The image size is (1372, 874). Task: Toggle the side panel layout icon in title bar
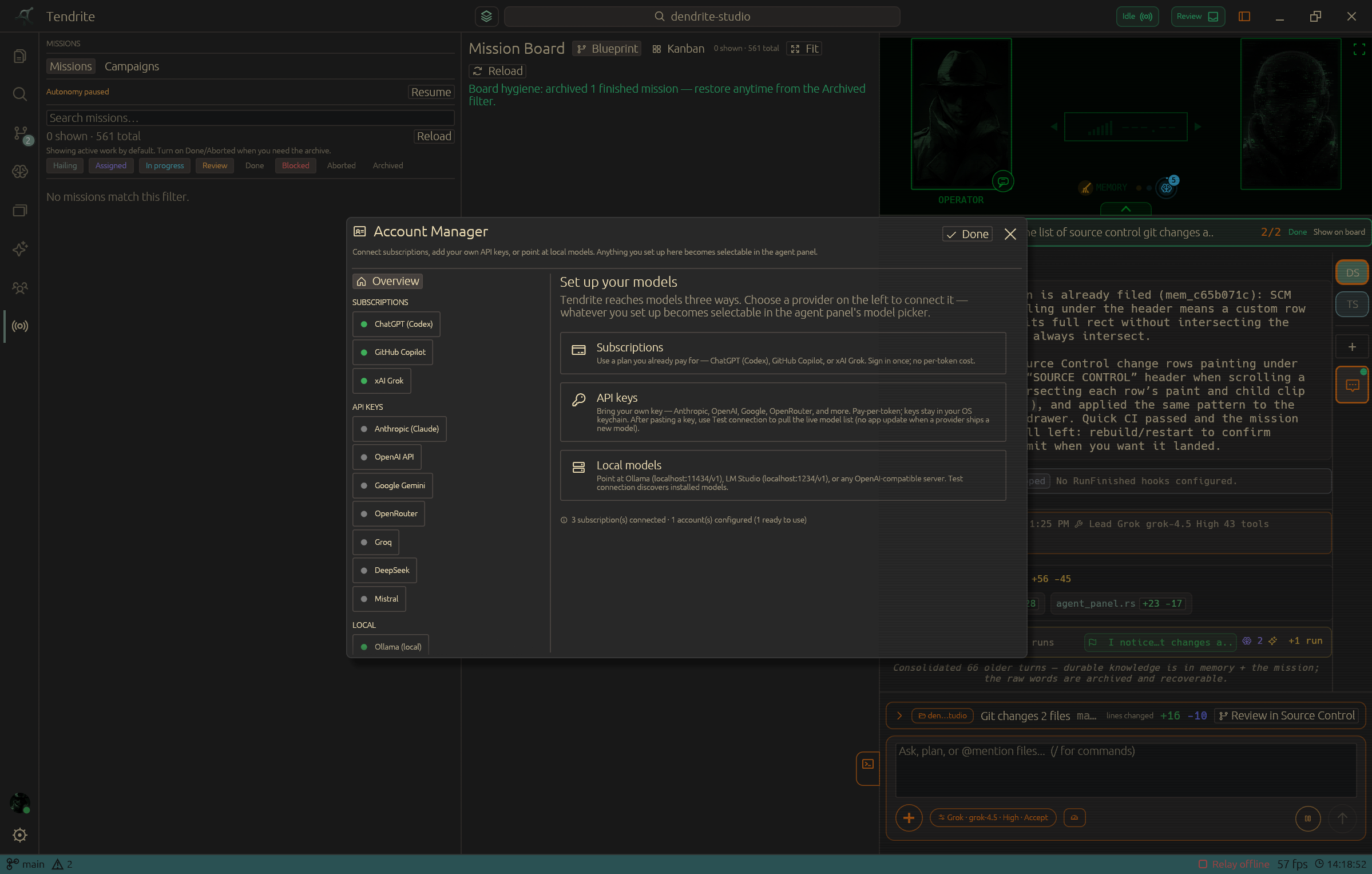[x=1244, y=17]
